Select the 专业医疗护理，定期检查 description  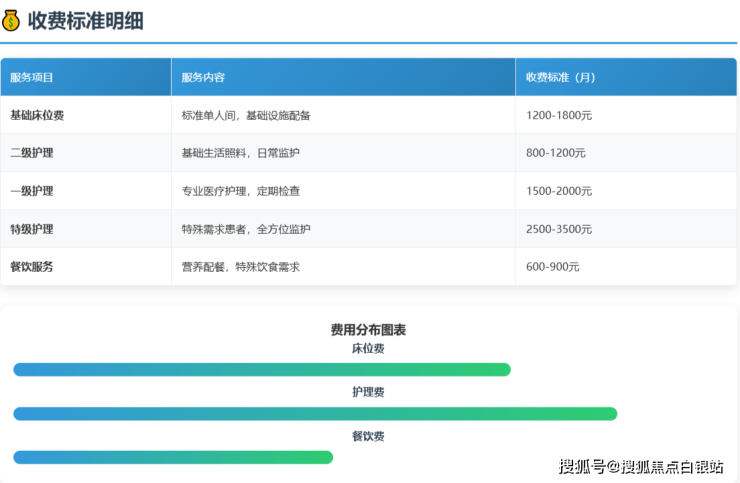(240, 191)
